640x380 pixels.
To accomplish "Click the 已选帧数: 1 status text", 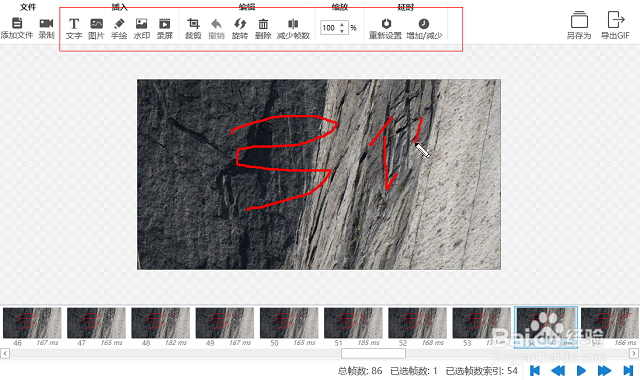I will [414, 371].
